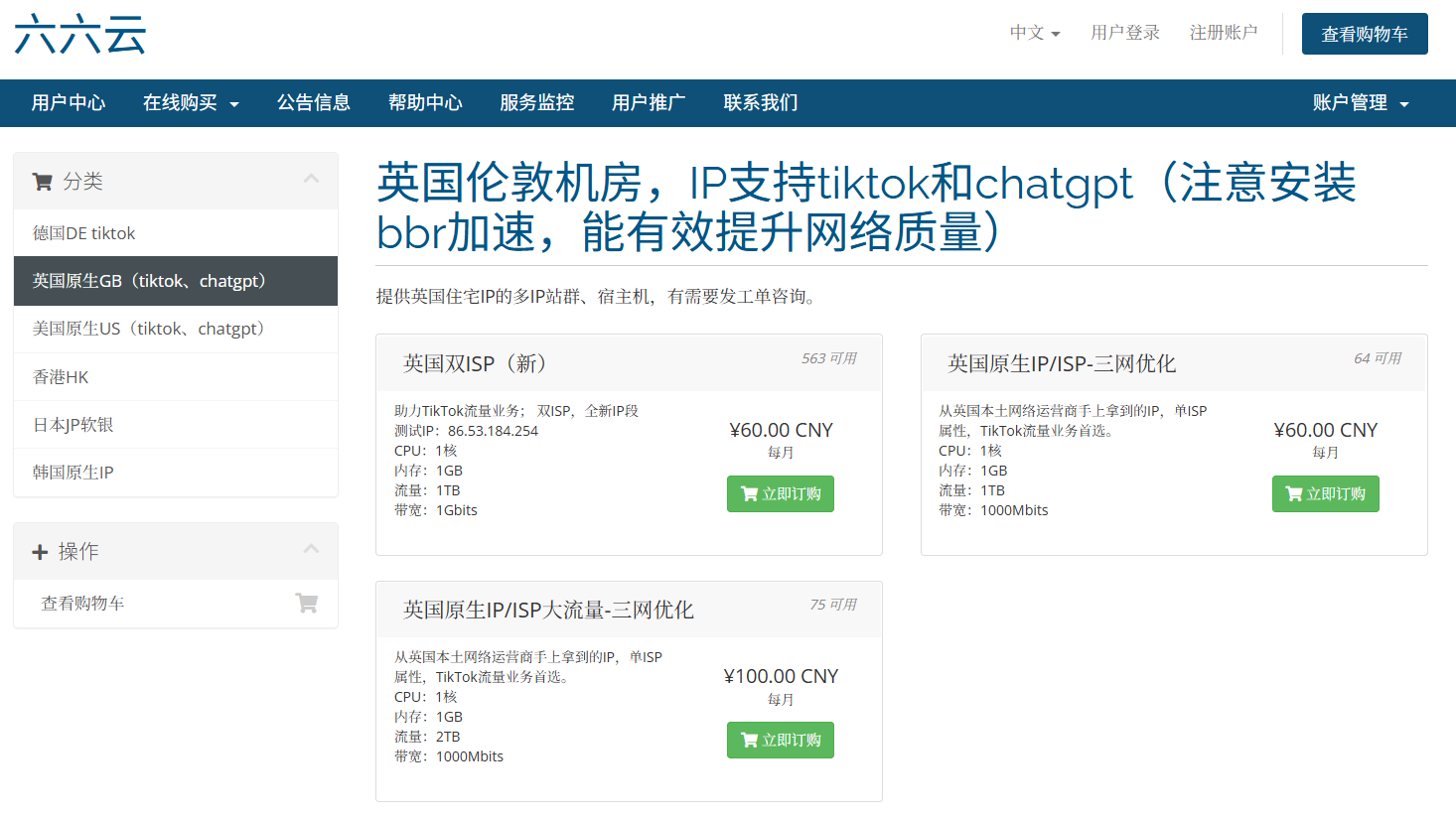This screenshot has width=1456, height=819.
Task: Click the cart icon on 英国双ISP 立即订购 button
Action: point(751,493)
